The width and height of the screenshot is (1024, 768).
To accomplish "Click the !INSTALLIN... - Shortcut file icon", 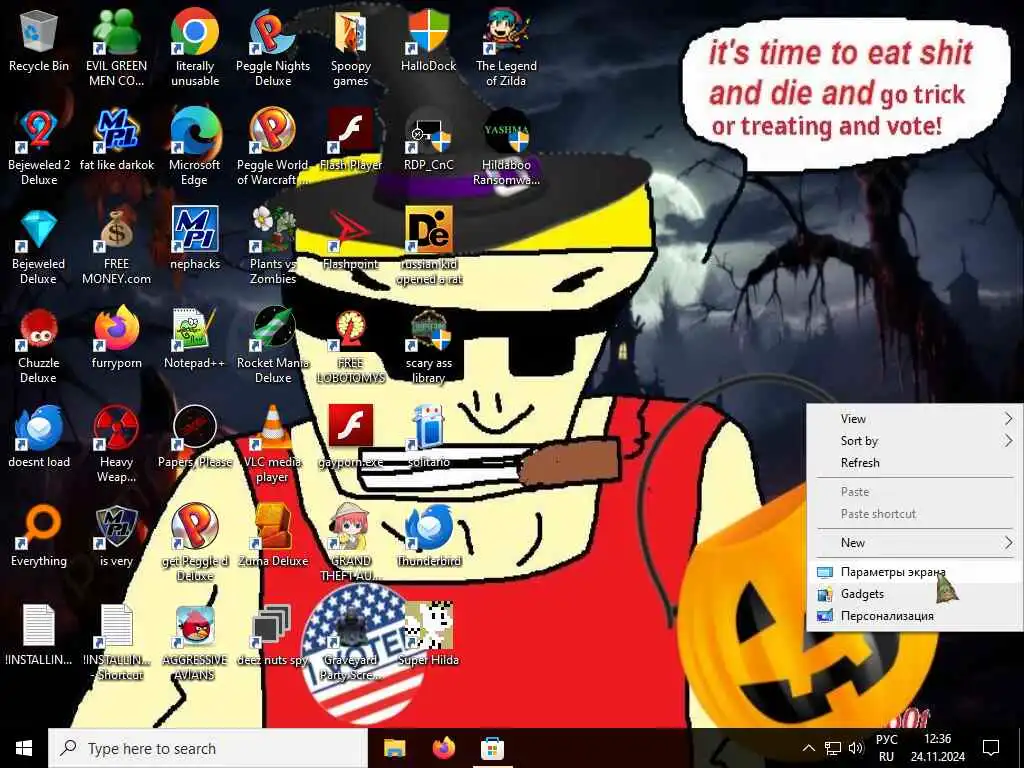I will (116, 626).
